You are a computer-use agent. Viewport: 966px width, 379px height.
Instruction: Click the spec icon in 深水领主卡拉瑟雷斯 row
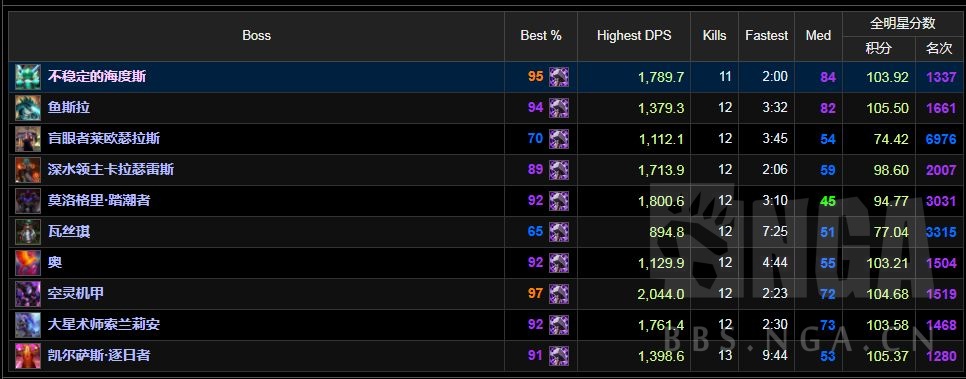pos(559,169)
